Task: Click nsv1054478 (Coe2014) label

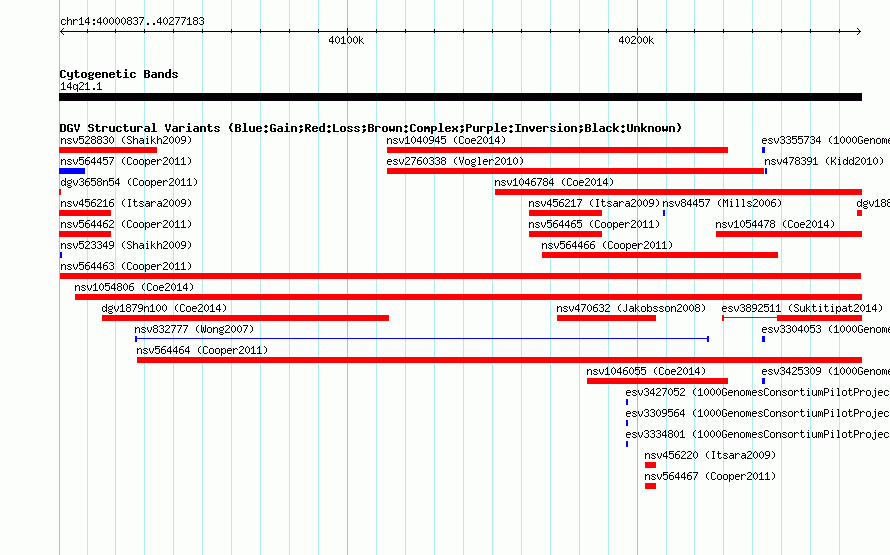Action: (775, 224)
